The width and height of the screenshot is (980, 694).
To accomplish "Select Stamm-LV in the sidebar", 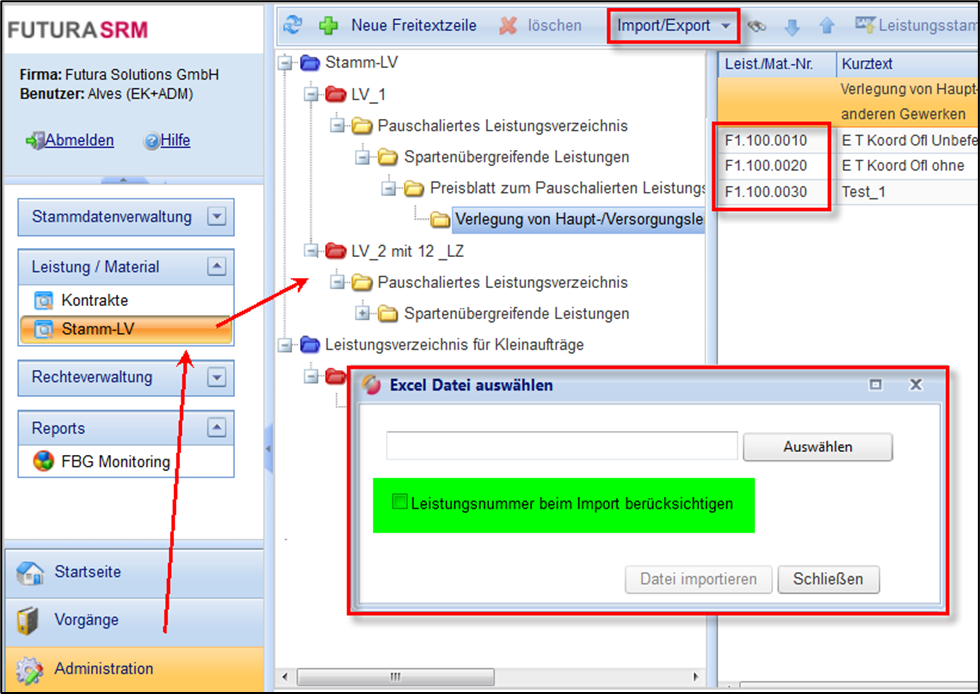I will (98, 328).
